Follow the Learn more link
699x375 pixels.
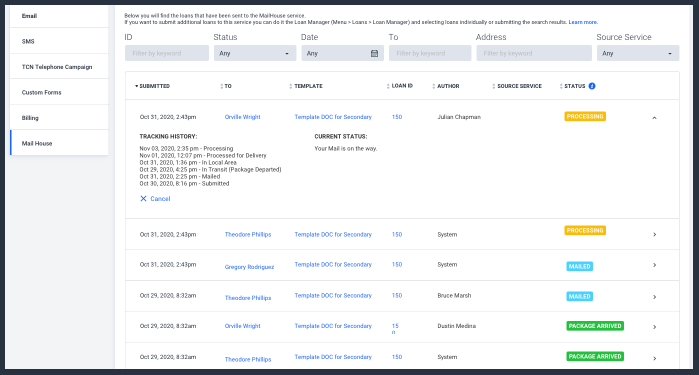pos(583,22)
